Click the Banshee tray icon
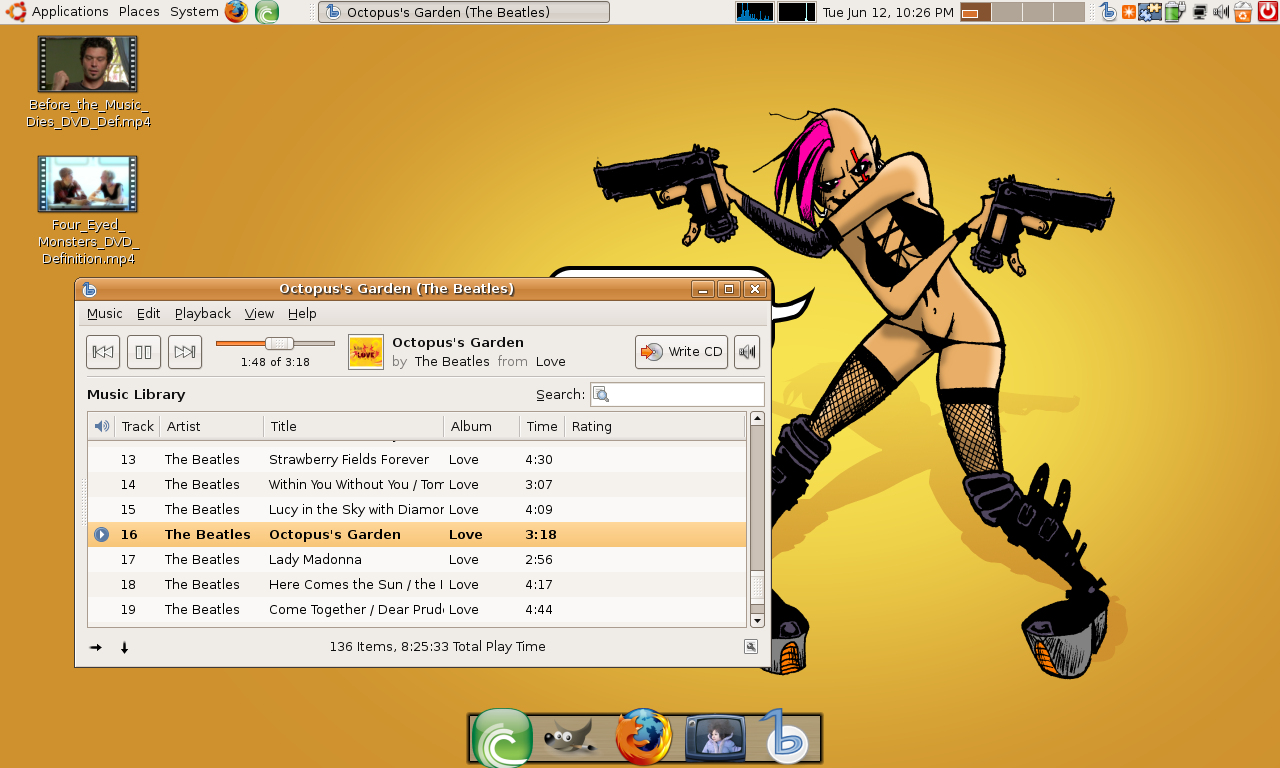This screenshot has width=1280, height=768. 1108,12
